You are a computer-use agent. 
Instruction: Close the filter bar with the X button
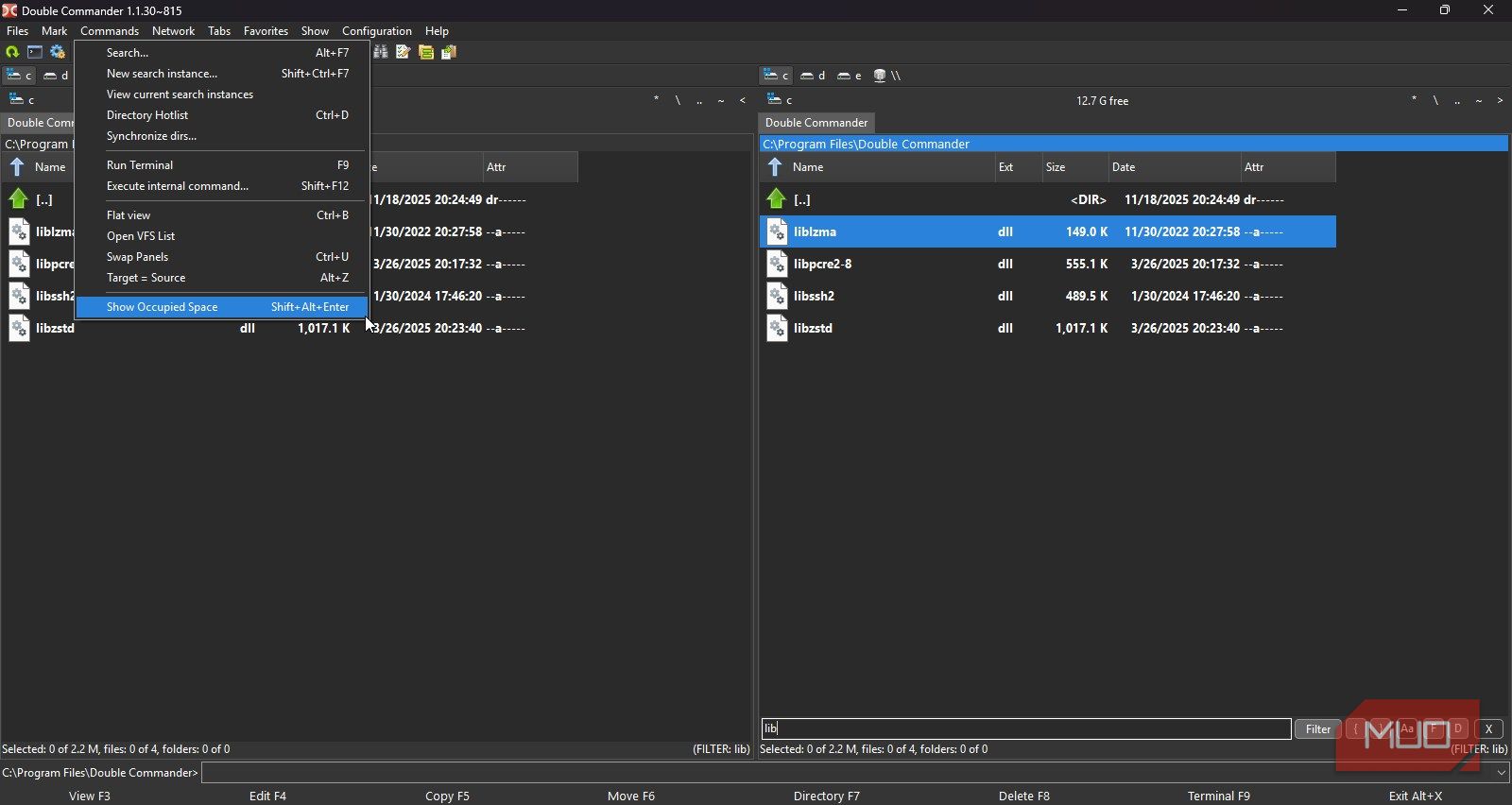[x=1488, y=728]
